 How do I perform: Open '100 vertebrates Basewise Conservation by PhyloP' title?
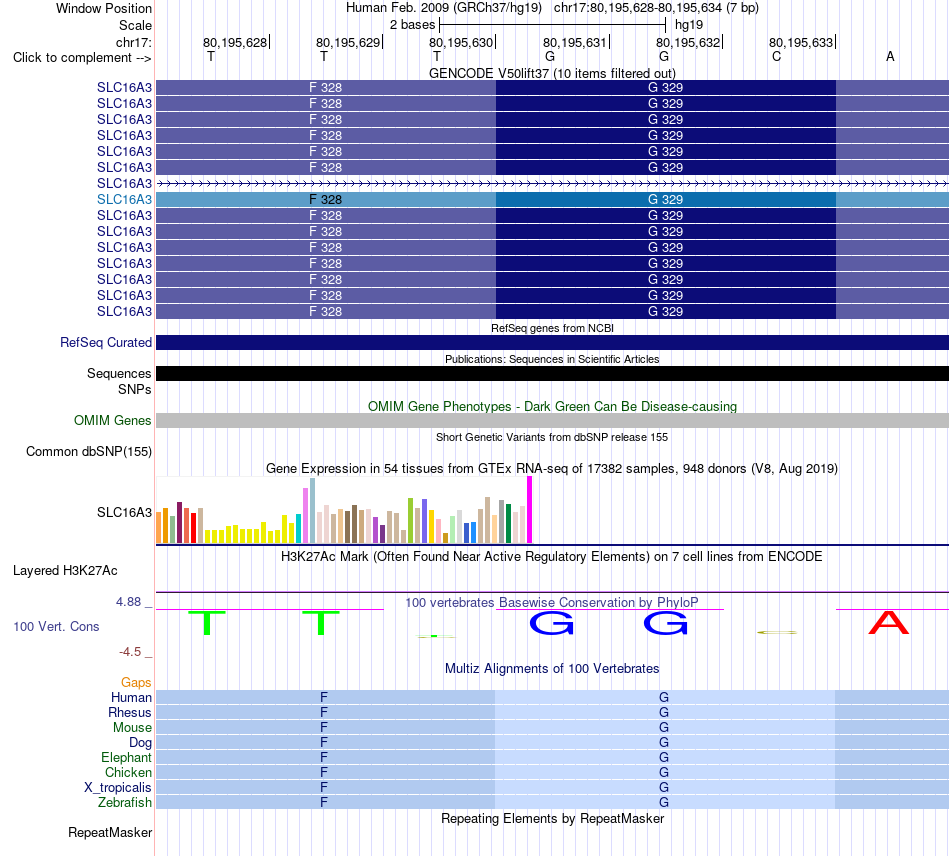(552, 603)
